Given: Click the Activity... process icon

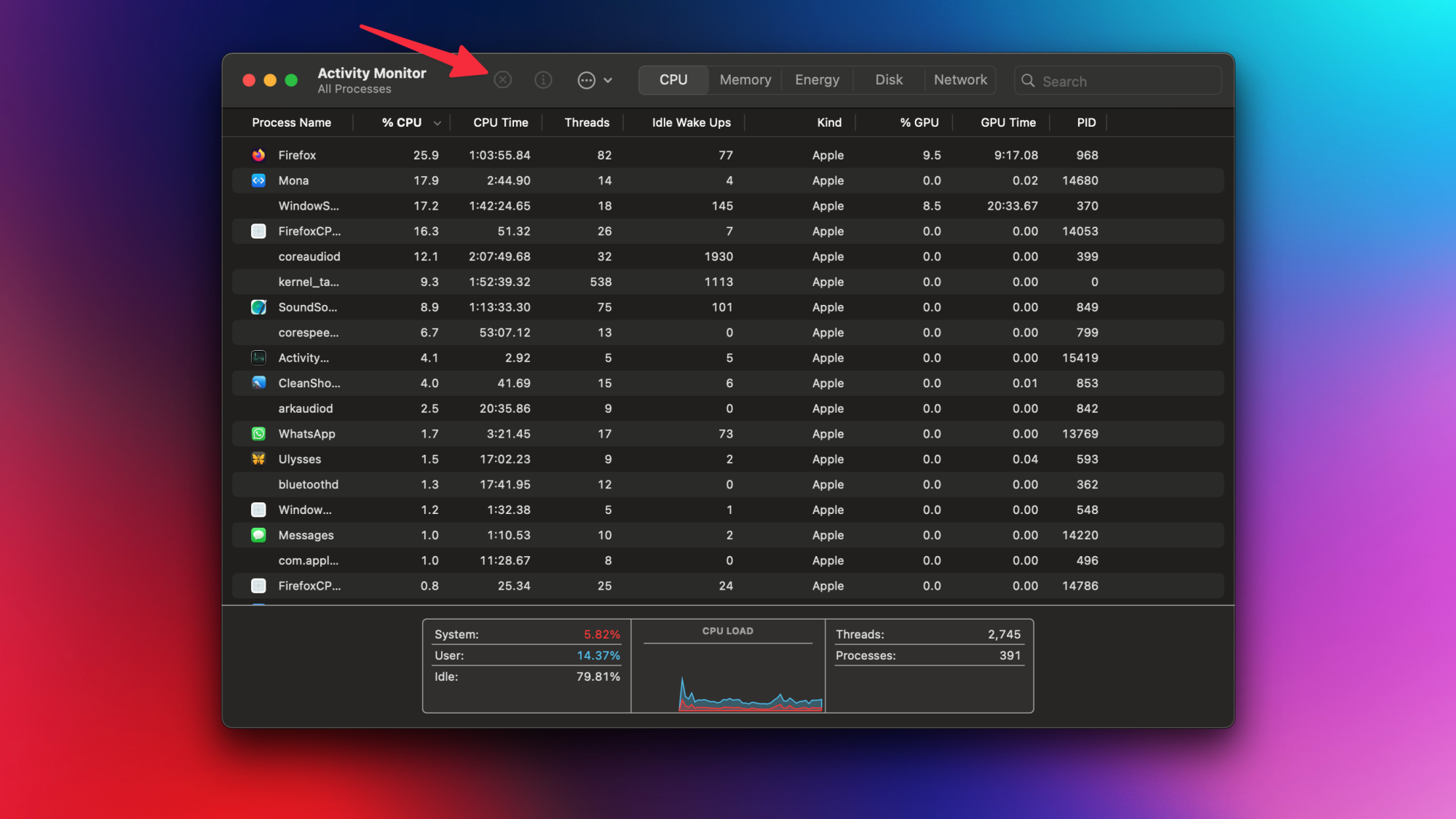Looking at the screenshot, I should click(x=258, y=357).
